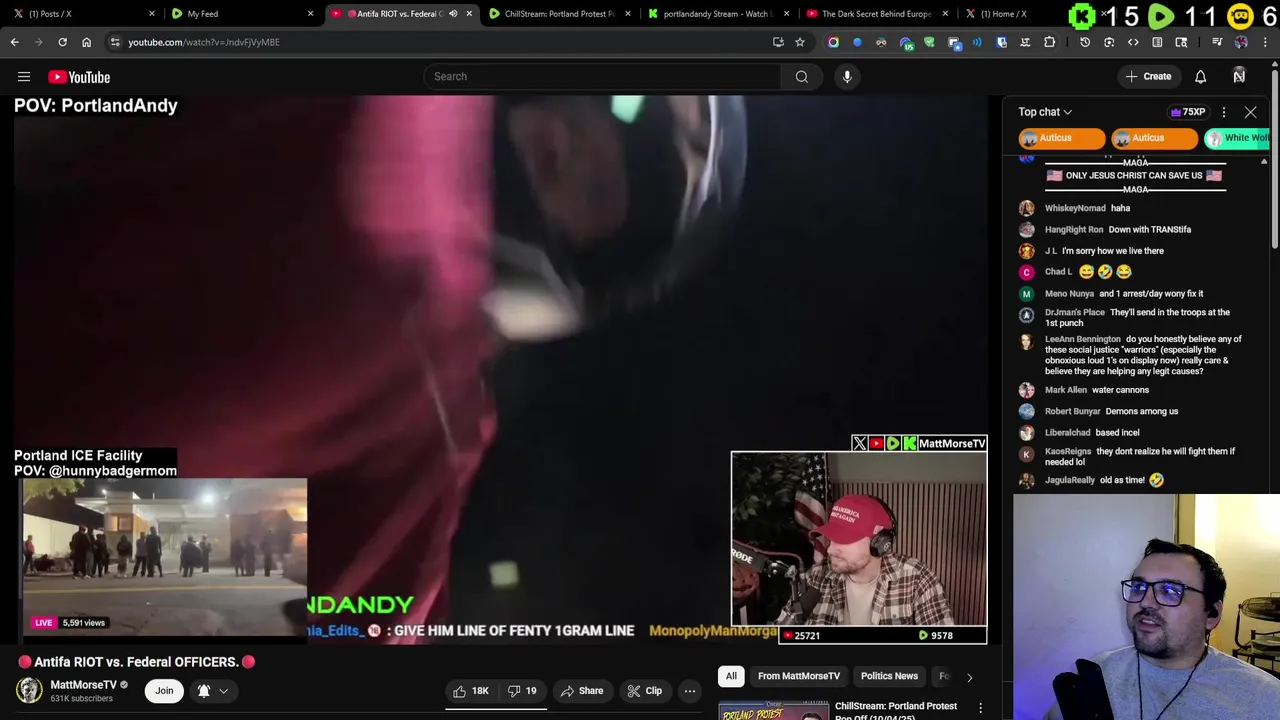This screenshot has height=720, width=1280.
Task: Click the Share button
Action: pos(581,691)
